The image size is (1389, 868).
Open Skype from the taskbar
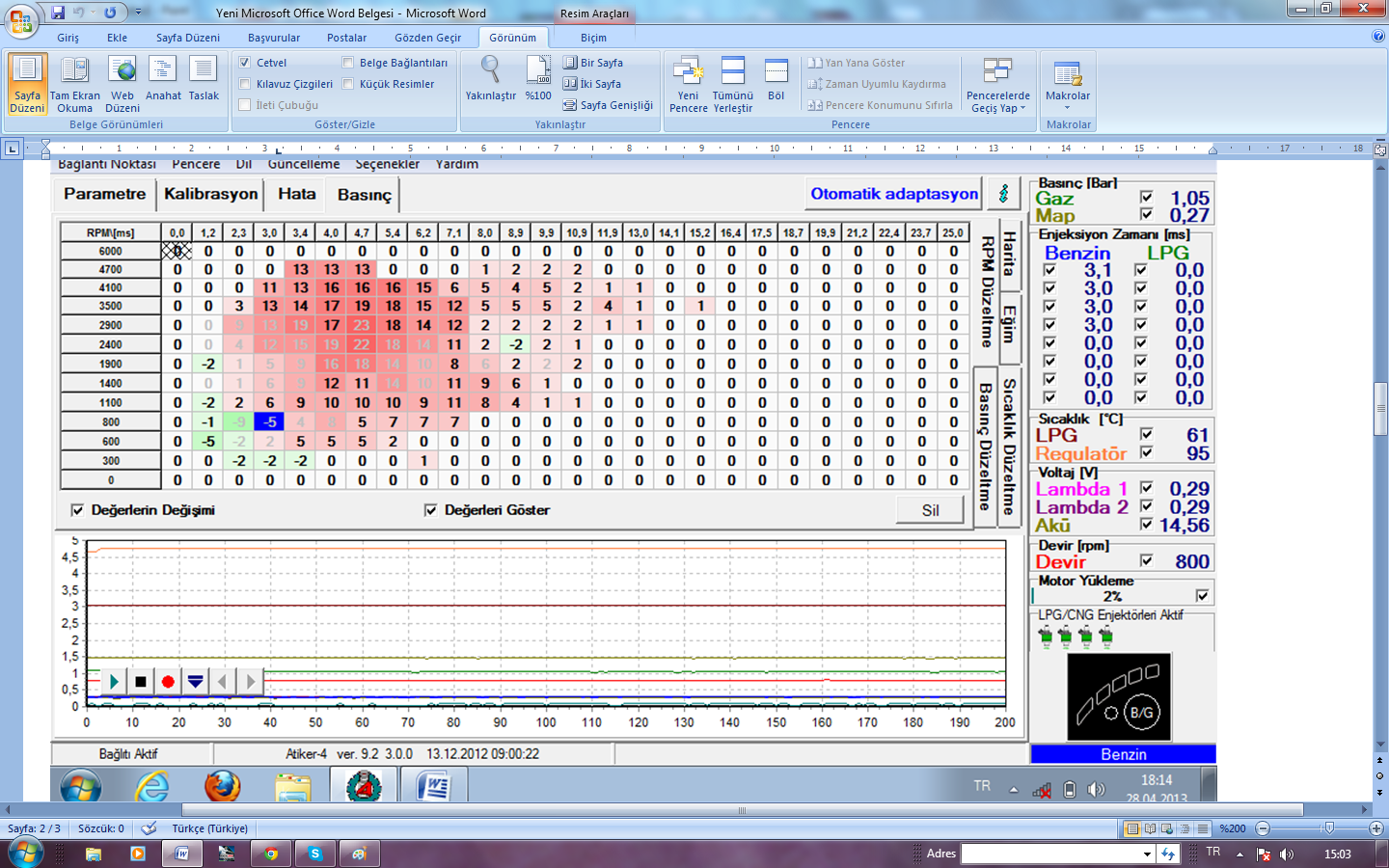coord(315,854)
